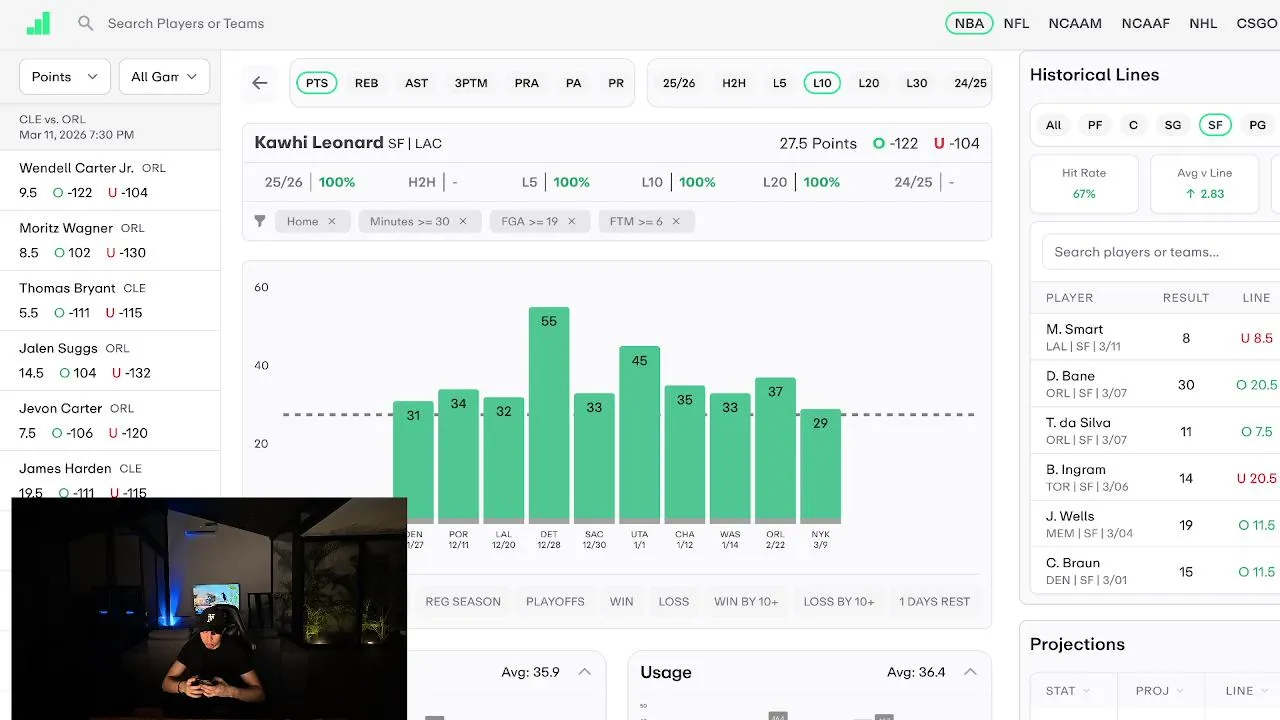The image size is (1280, 720).
Task: Select Wendell Carter Jr. in player list
Action: (110, 180)
